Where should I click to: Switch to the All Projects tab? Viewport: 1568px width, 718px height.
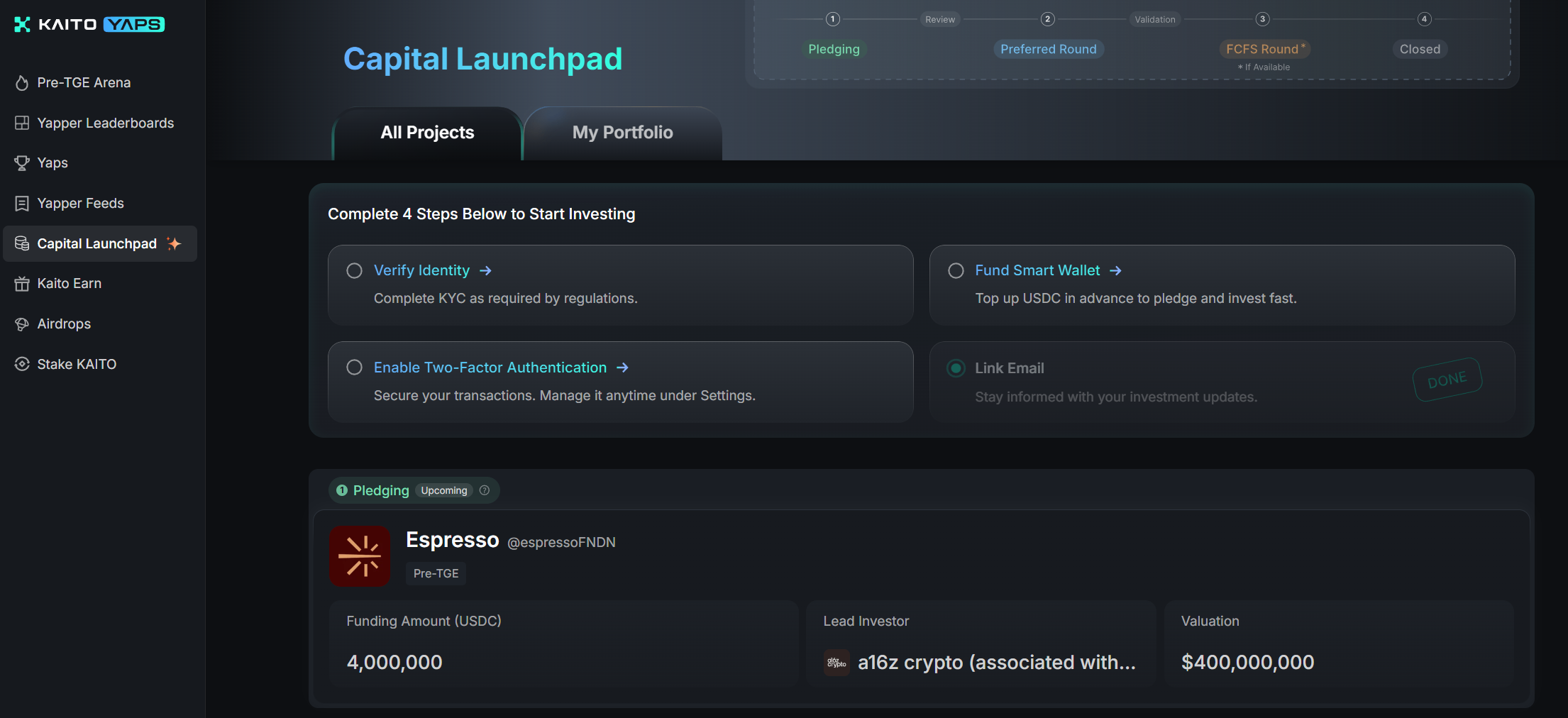[x=427, y=133]
